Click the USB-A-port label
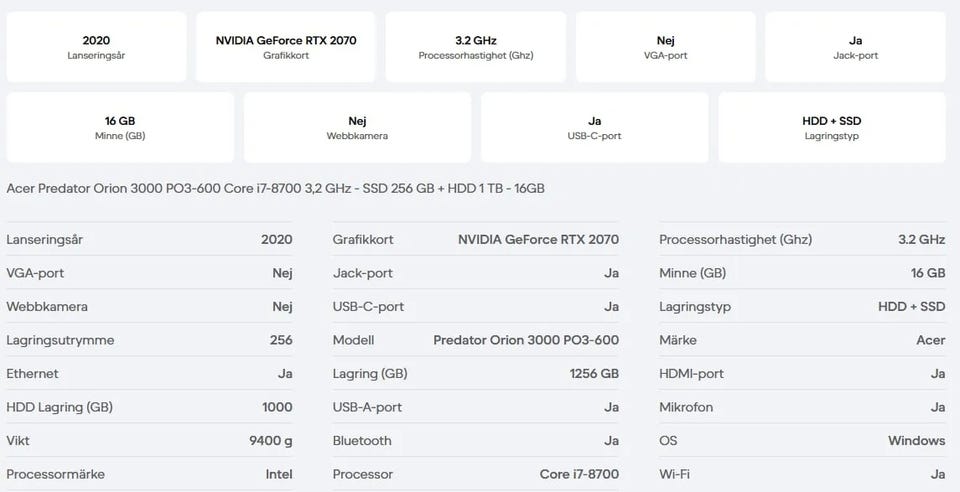The image size is (960, 492). [x=367, y=407]
